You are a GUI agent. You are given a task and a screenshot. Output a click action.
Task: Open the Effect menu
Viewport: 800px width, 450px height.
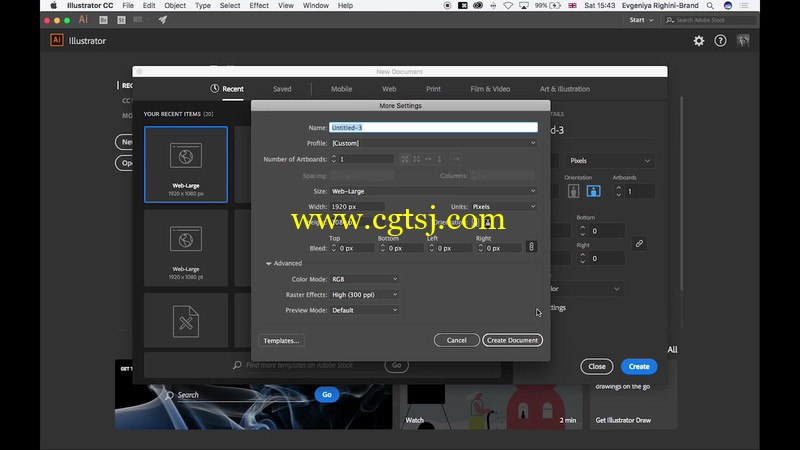(x=259, y=6)
